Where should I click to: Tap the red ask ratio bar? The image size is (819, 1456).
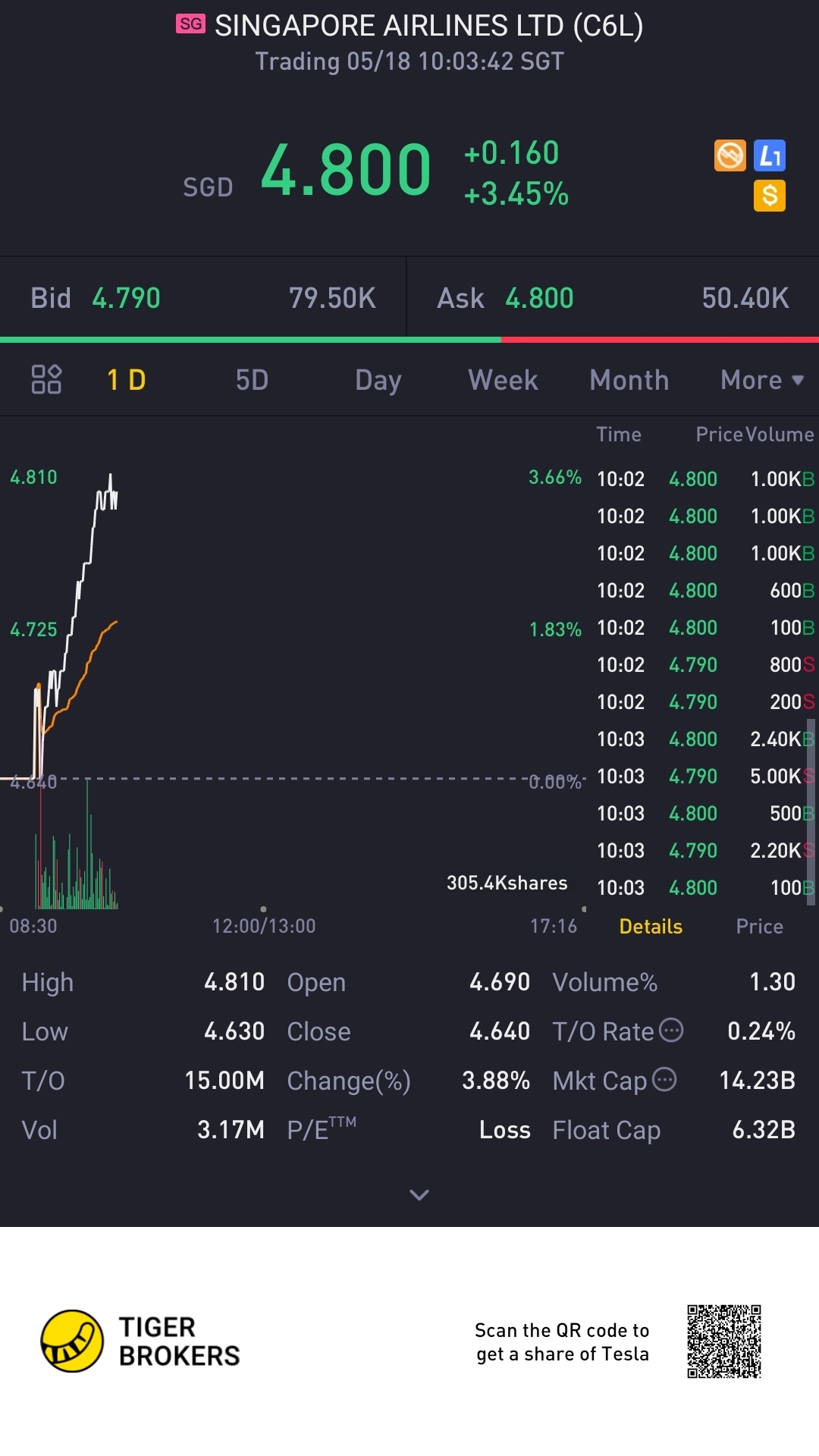click(x=660, y=340)
